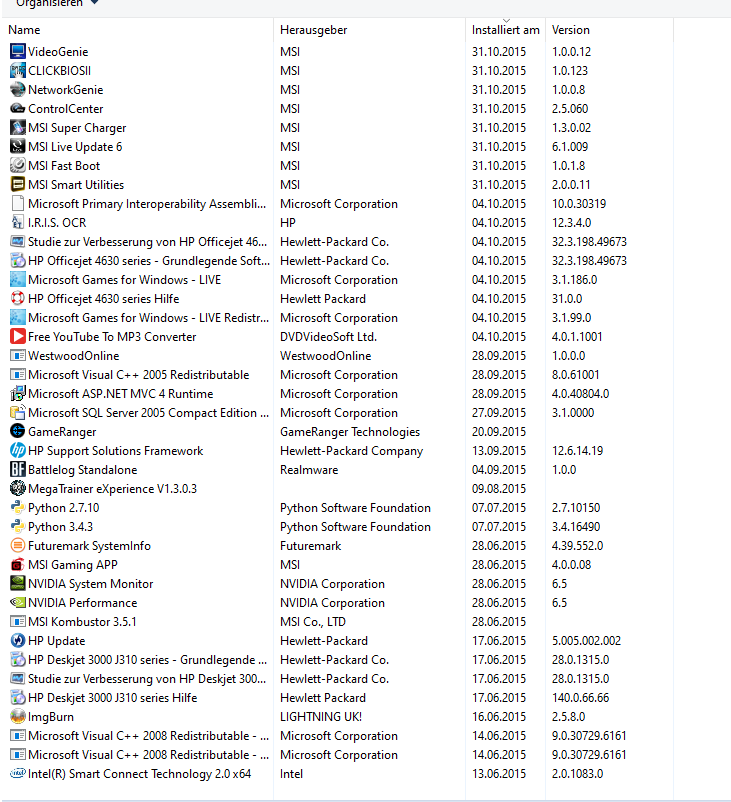The width and height of the screenshot is (731, 802).
Task: Select Studie zur Verbesserung von HP Officejet entry
Action: click(147, 241)
